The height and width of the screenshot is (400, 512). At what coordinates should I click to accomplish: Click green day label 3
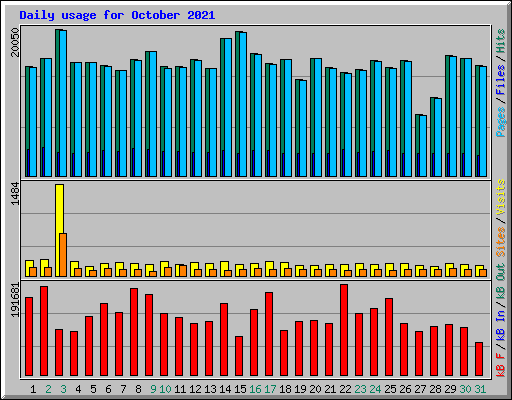pyautogui.click(x=63, y=389)
